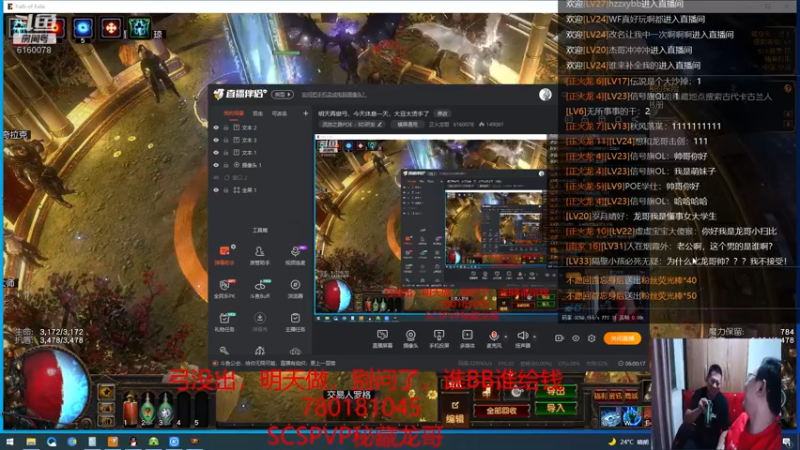Open File Explorer from taskbar
The image size is (800, 450).
point(31,441)
